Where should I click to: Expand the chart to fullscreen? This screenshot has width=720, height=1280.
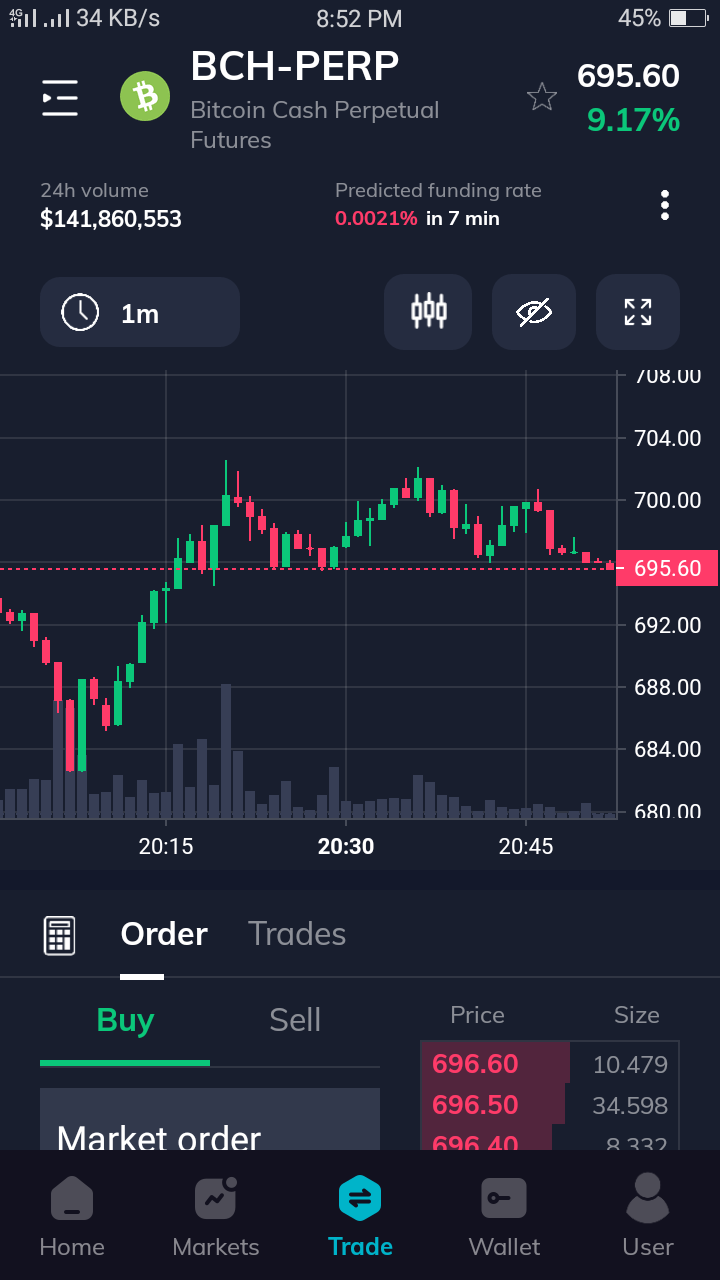coord(638,312)
